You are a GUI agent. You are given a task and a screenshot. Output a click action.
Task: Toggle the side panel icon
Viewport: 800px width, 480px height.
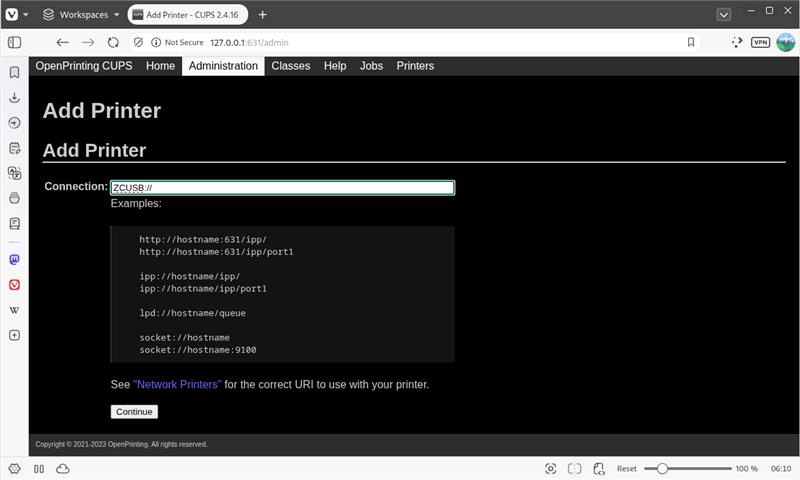click(14, 42)
